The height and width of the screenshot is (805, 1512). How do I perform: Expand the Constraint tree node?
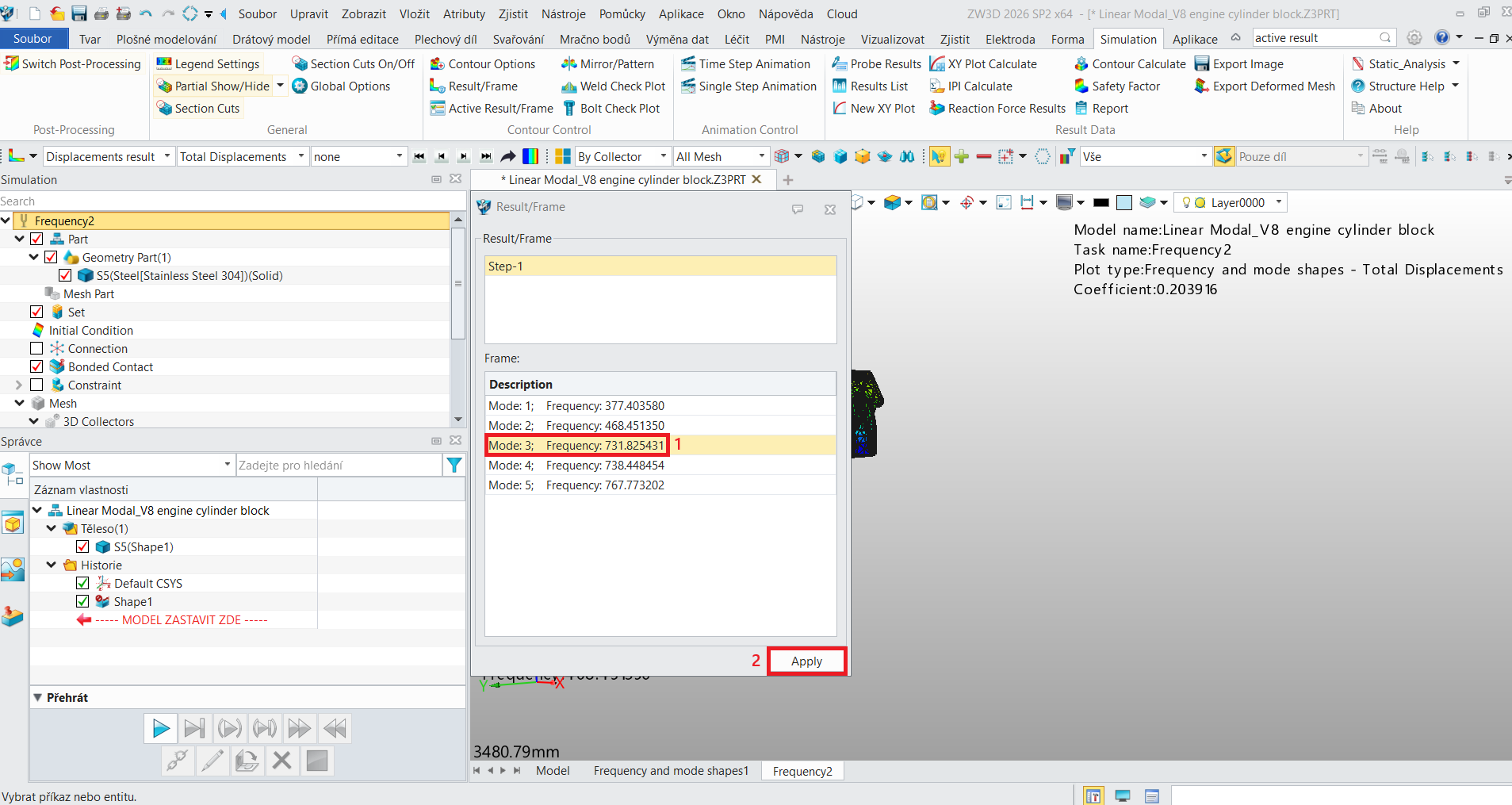point(19,385)
